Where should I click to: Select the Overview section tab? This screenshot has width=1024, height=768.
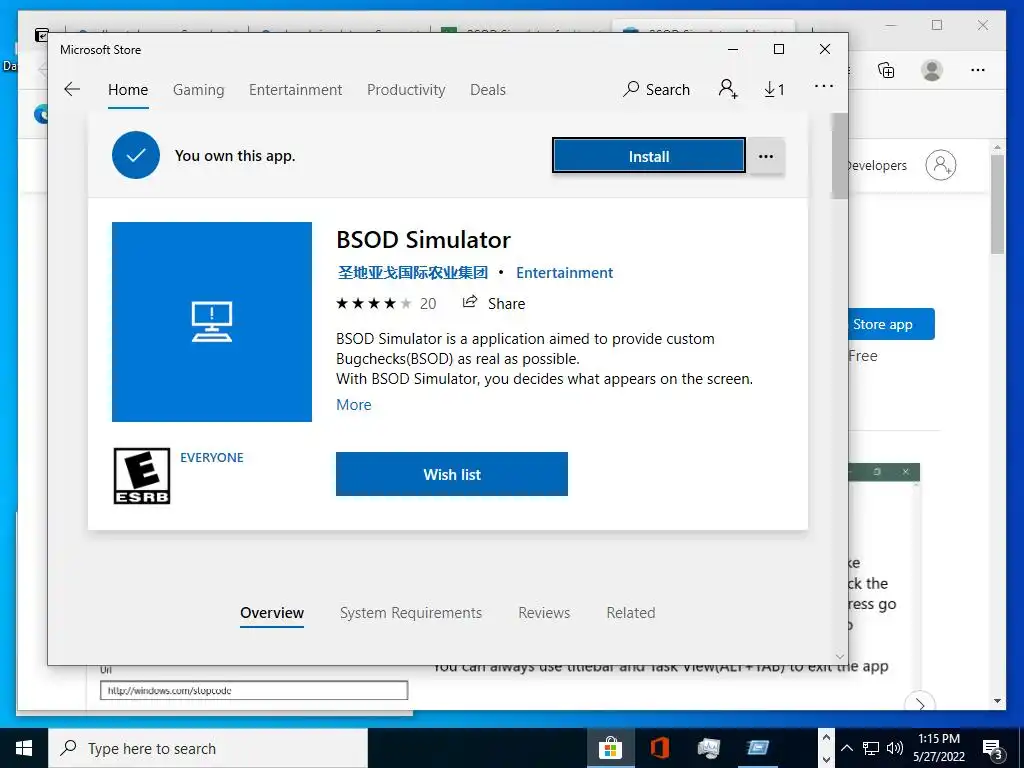[272, 613]
